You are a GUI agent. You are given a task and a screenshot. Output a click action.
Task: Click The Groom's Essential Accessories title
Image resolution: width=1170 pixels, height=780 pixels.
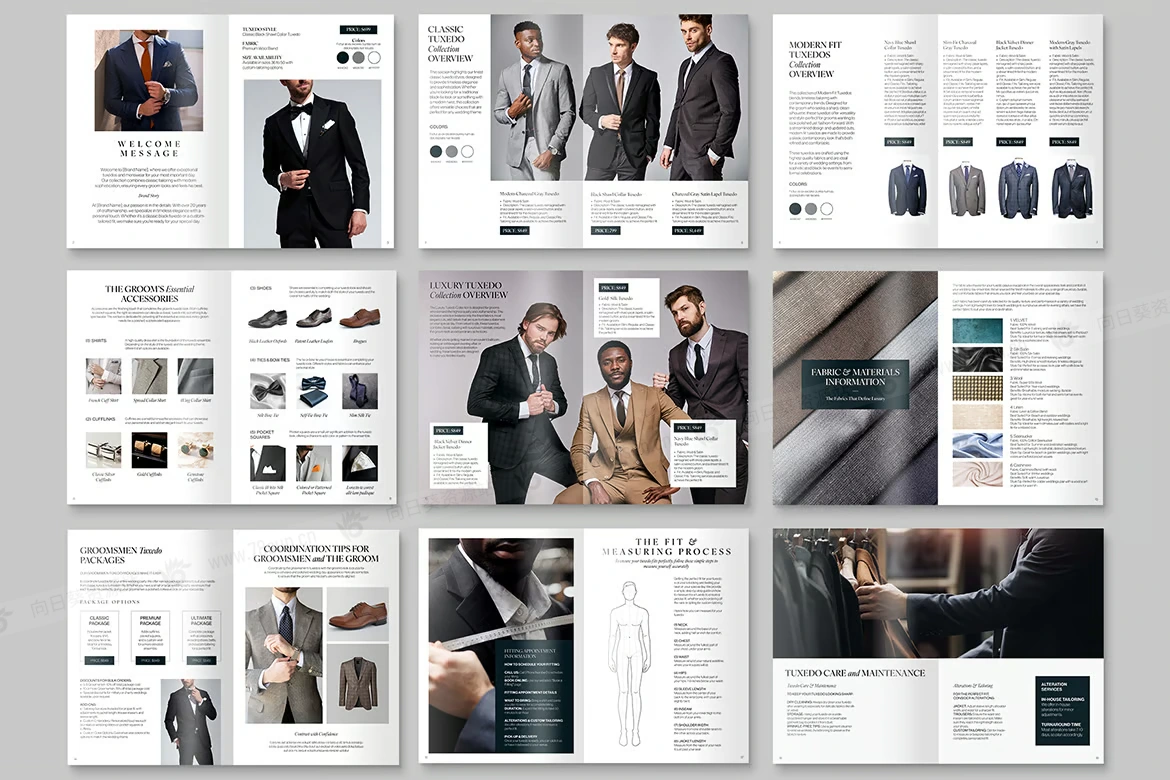pos(149,294)
